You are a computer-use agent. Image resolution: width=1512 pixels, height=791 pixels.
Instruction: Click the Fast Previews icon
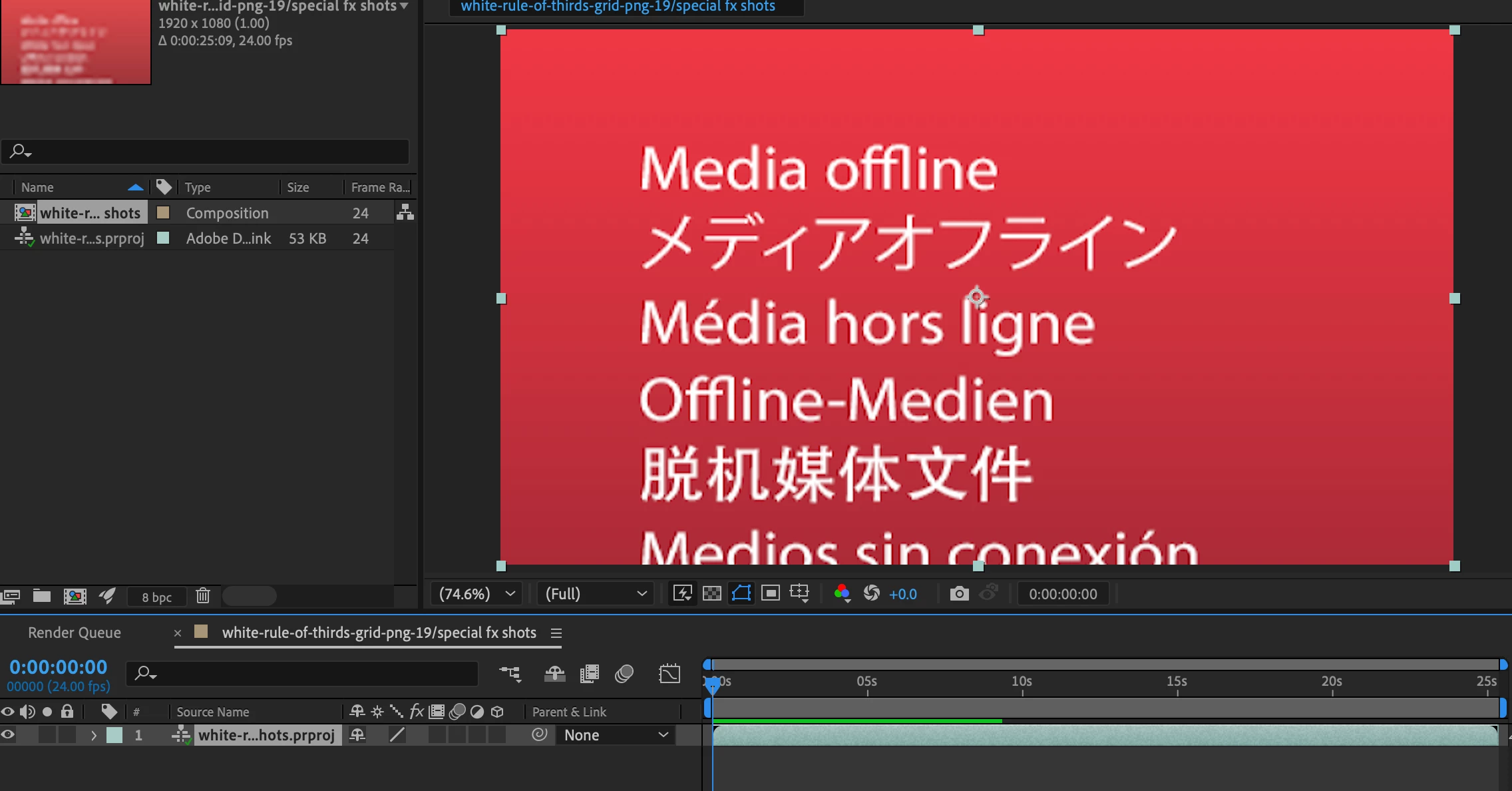(x=683, y=593)
